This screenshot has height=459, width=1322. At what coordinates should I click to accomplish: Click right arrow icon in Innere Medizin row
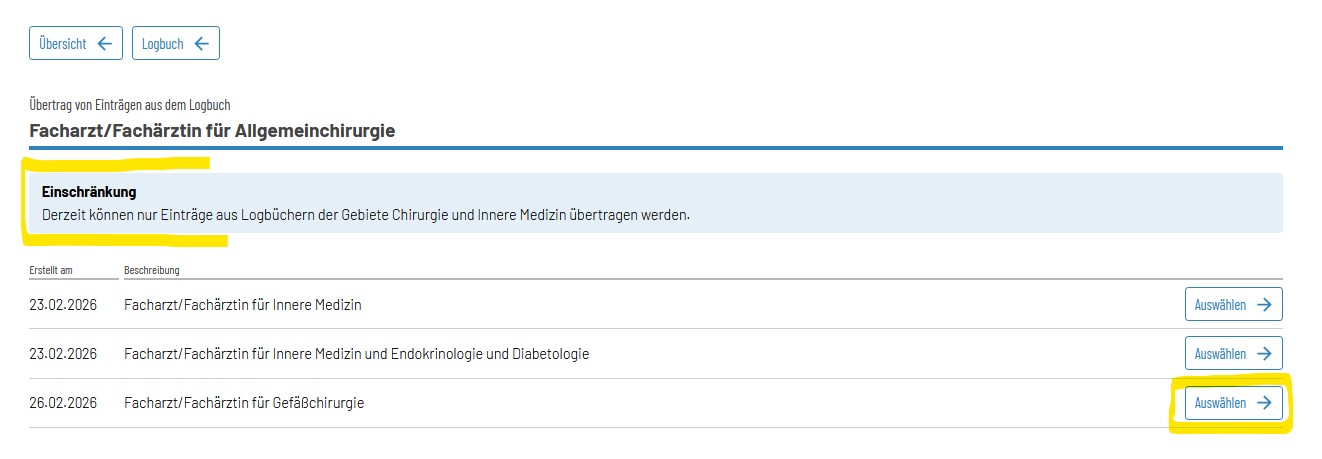1264,305
